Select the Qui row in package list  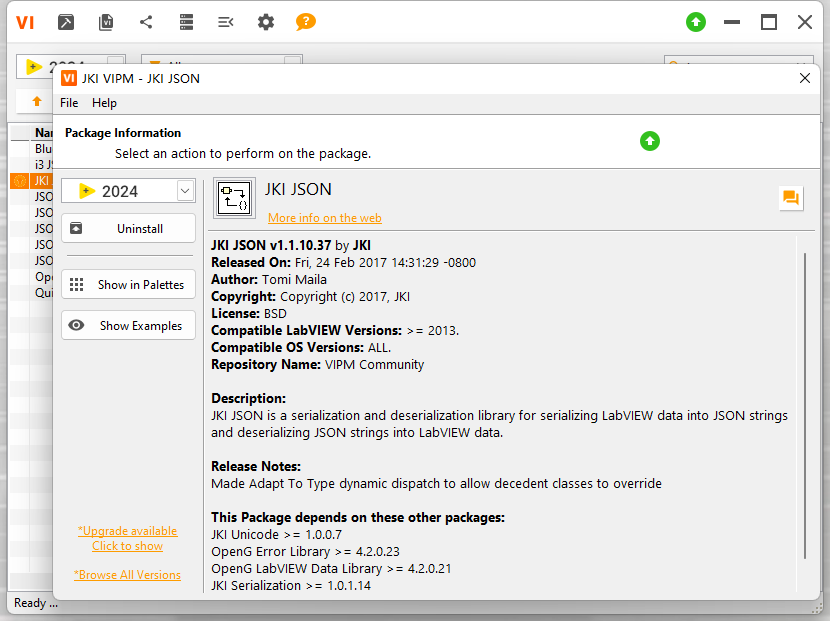coord(32,293)
